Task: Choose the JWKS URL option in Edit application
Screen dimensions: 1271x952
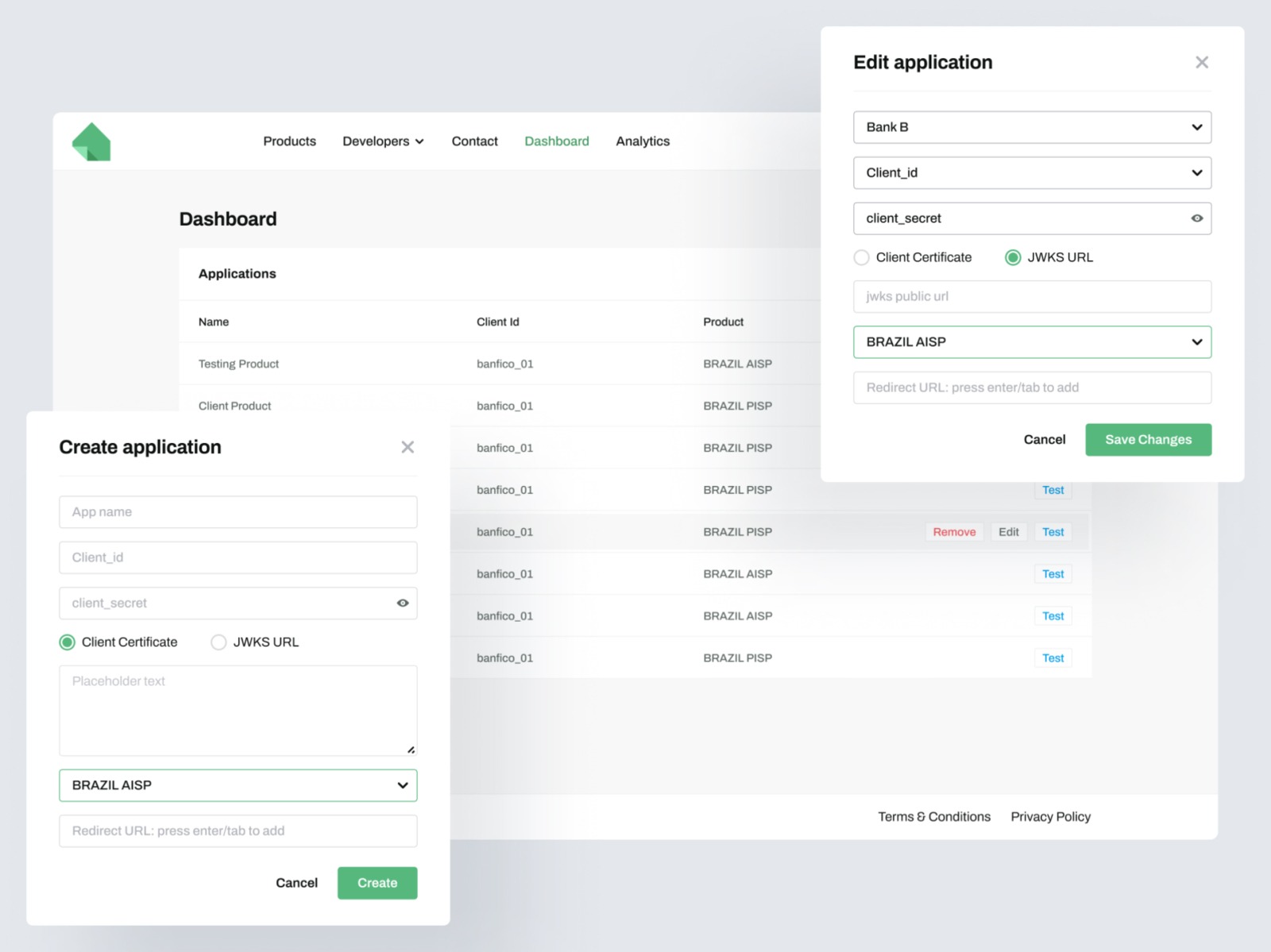Action: coord(1013,257)
